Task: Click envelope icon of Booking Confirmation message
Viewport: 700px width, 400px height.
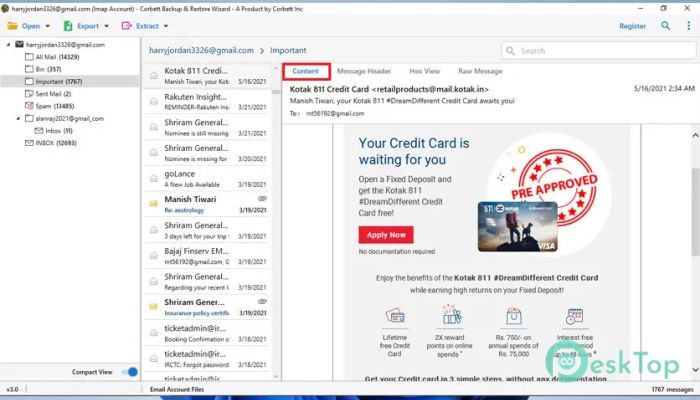Action: pyautogui.click(x=154, y=333)
